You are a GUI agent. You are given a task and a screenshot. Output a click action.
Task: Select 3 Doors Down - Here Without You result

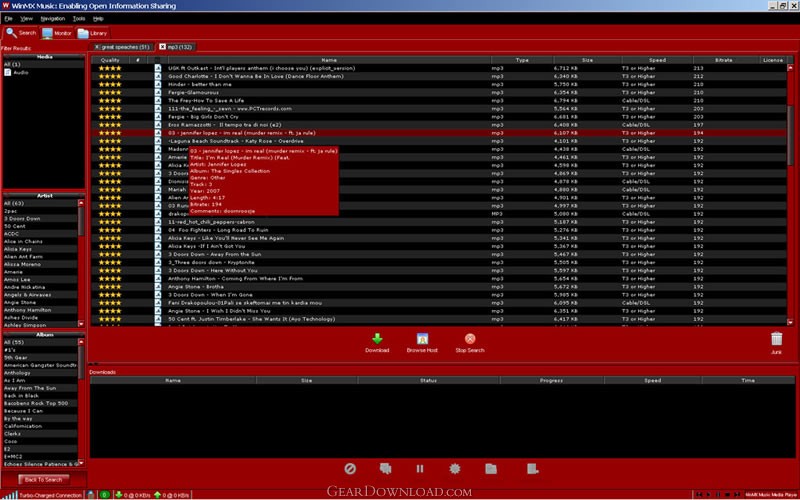pos(439,270)
